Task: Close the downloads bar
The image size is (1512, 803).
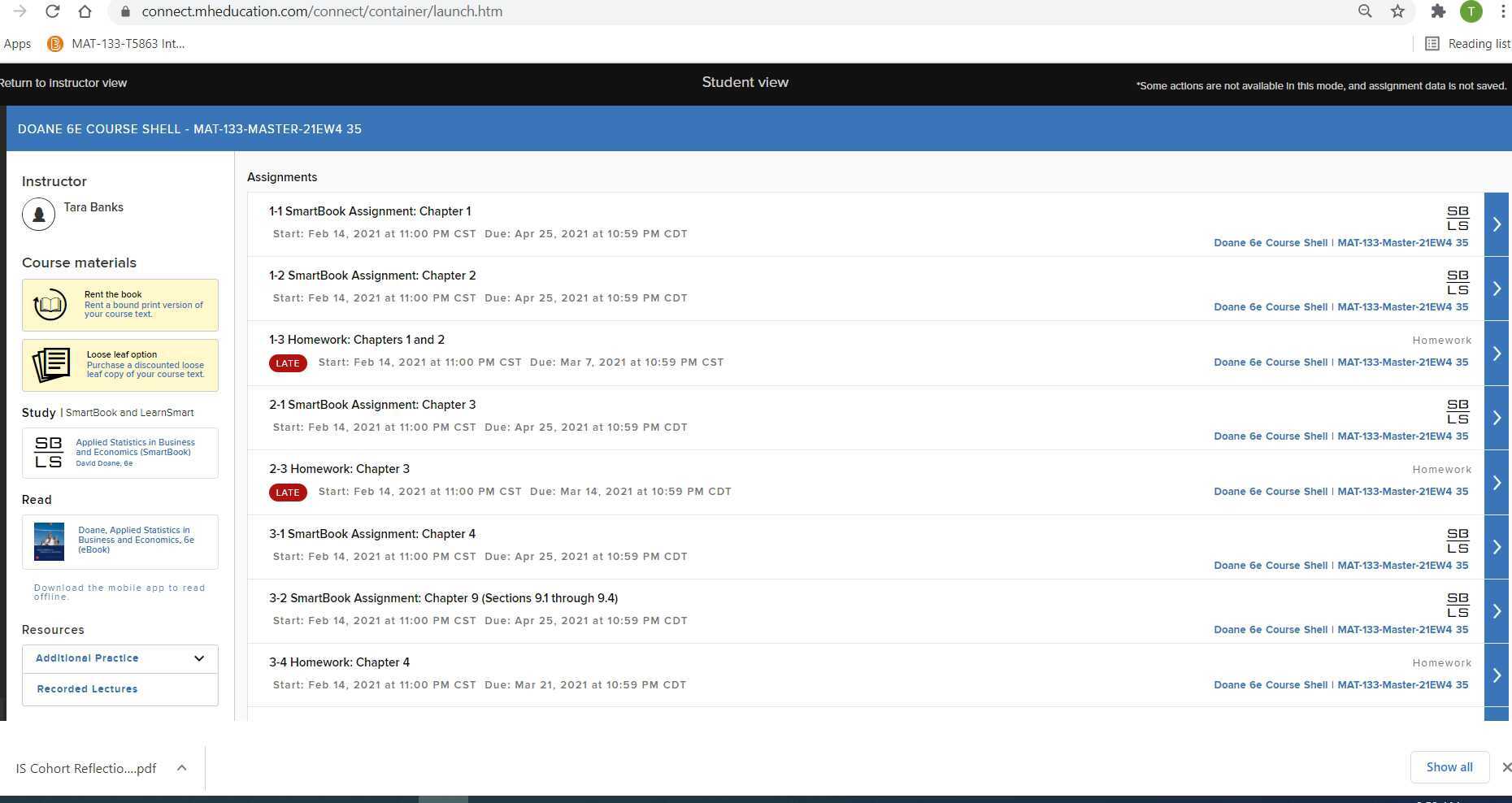Action: click(1505, 767)
